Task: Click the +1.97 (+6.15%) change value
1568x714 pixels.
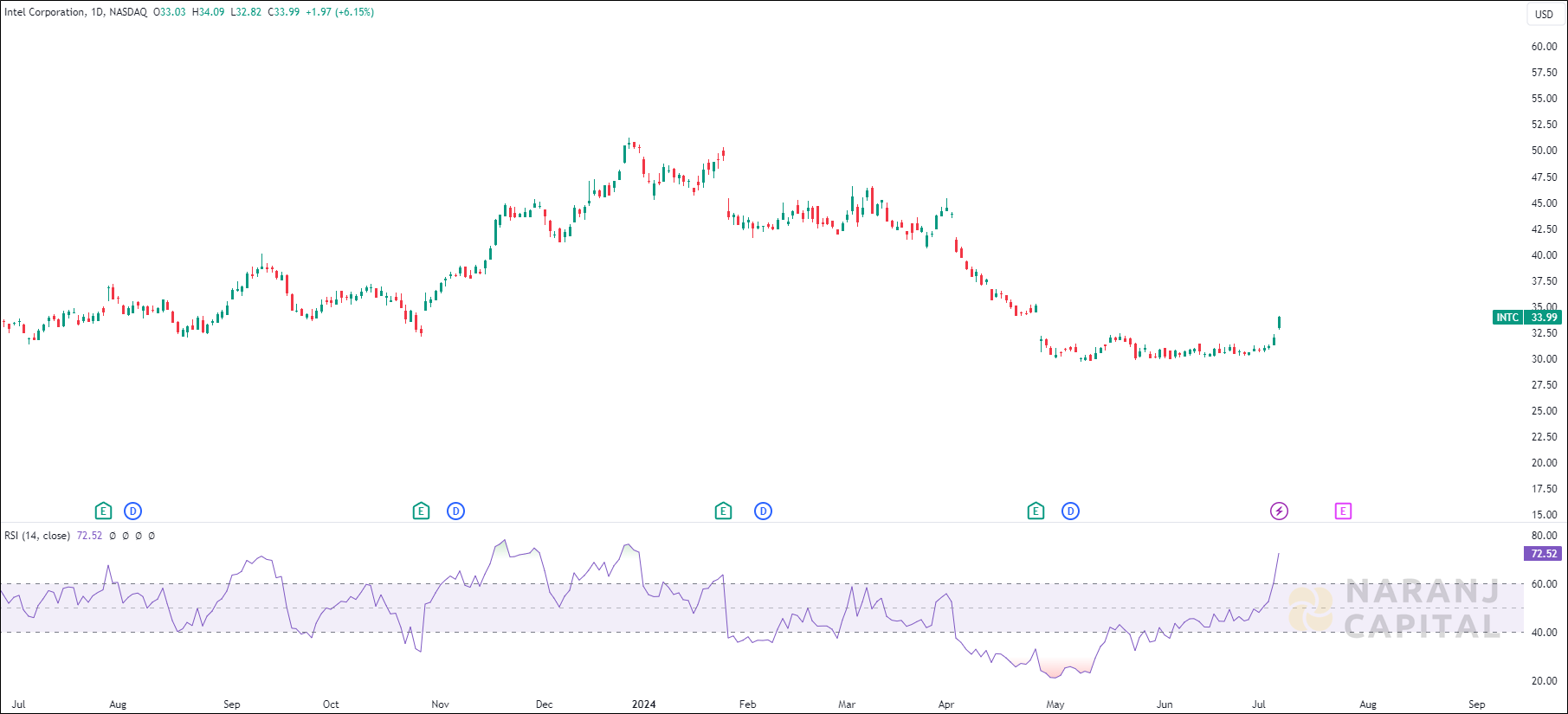Action: [x=340, y=12]
